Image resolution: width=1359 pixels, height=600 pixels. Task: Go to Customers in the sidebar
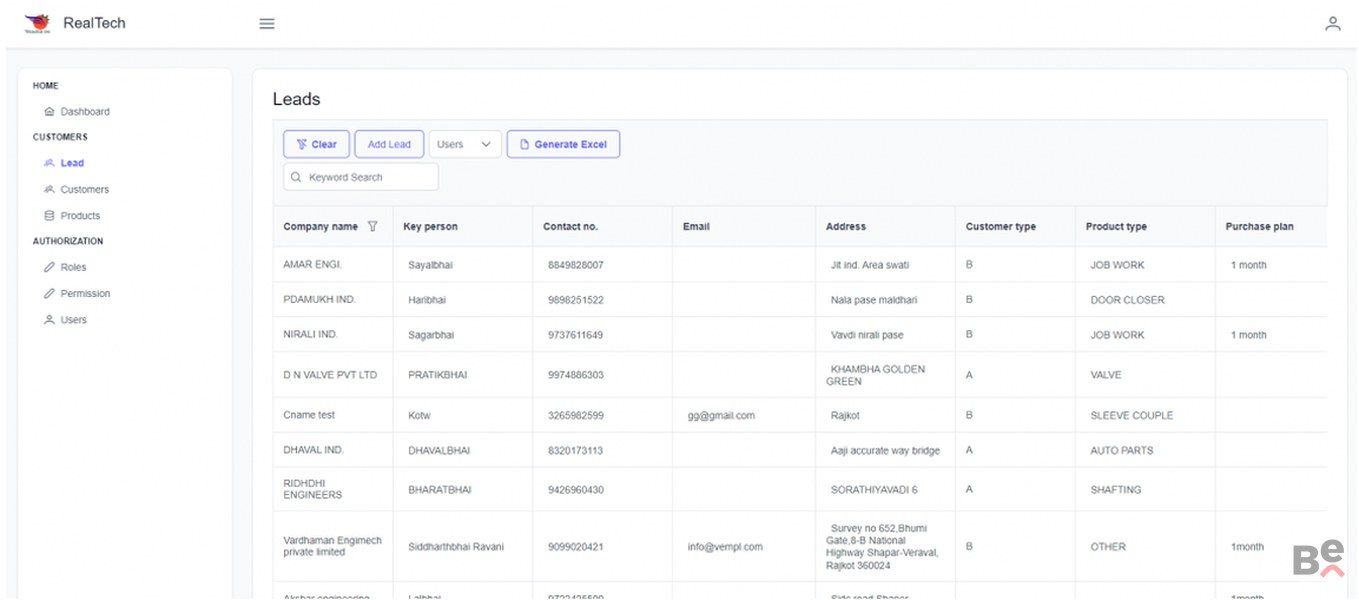pyautogui.click(x=84, y=190)
